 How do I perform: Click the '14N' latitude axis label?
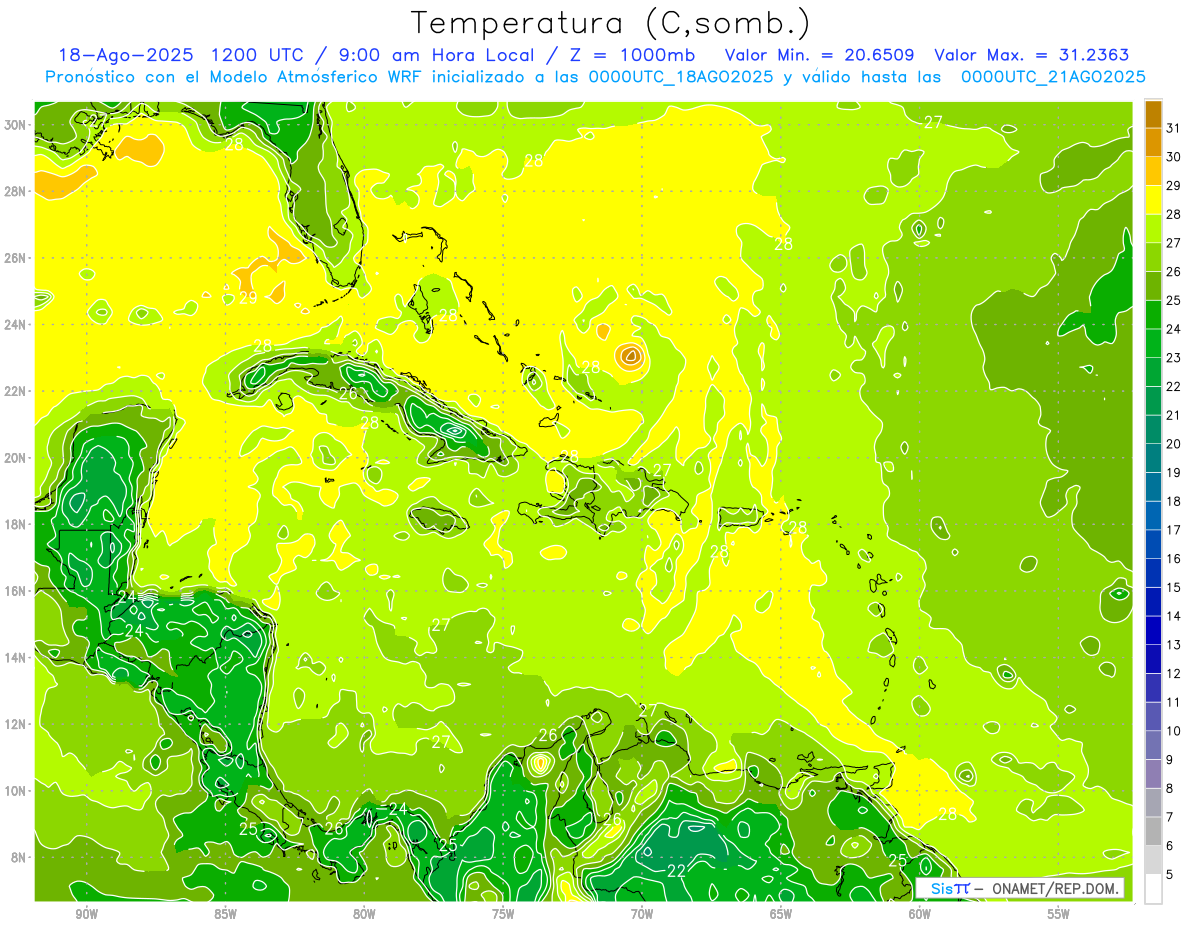pyautogui.click(x=16, y=658)
